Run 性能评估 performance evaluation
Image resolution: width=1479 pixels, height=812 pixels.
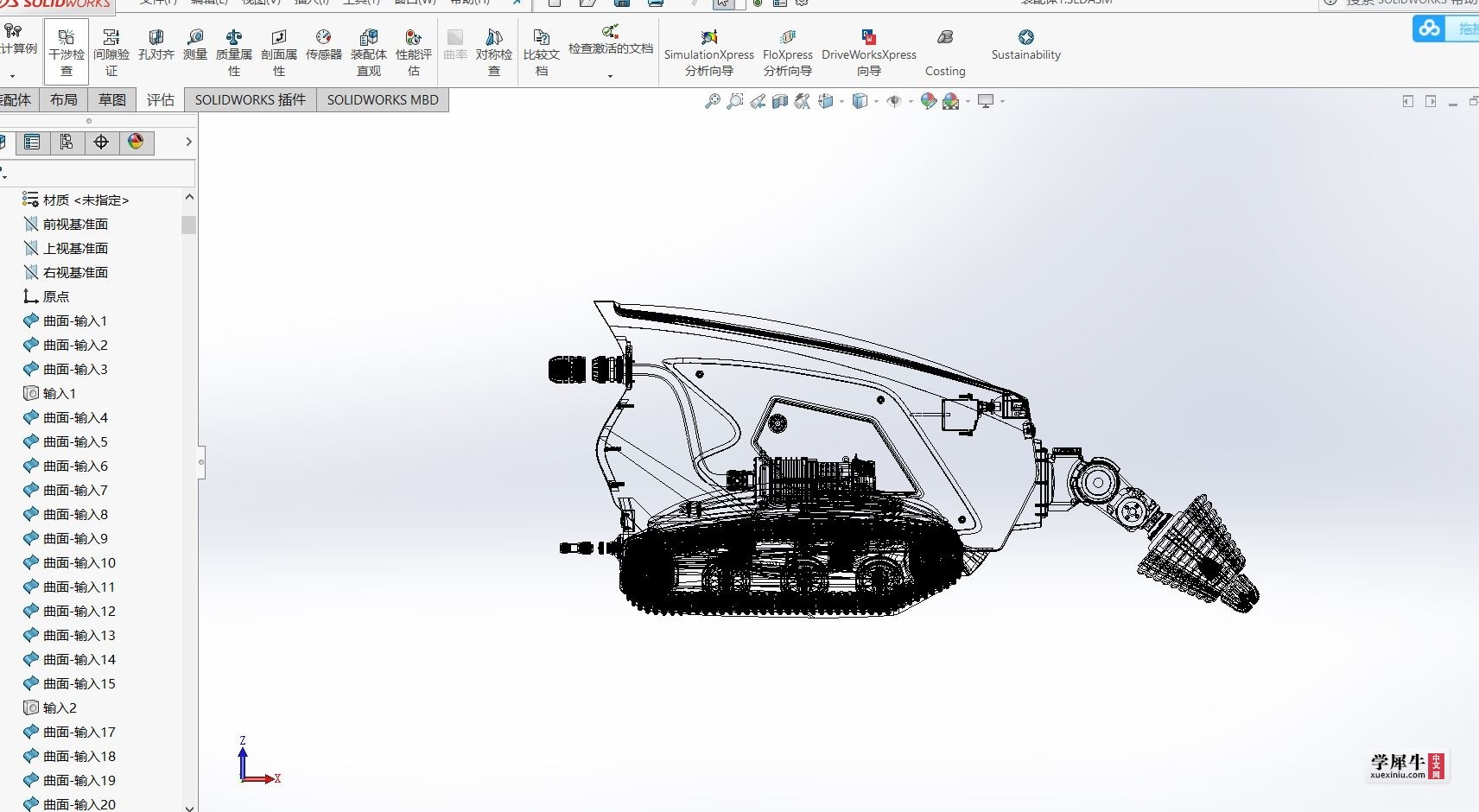(x=414, y=52)
